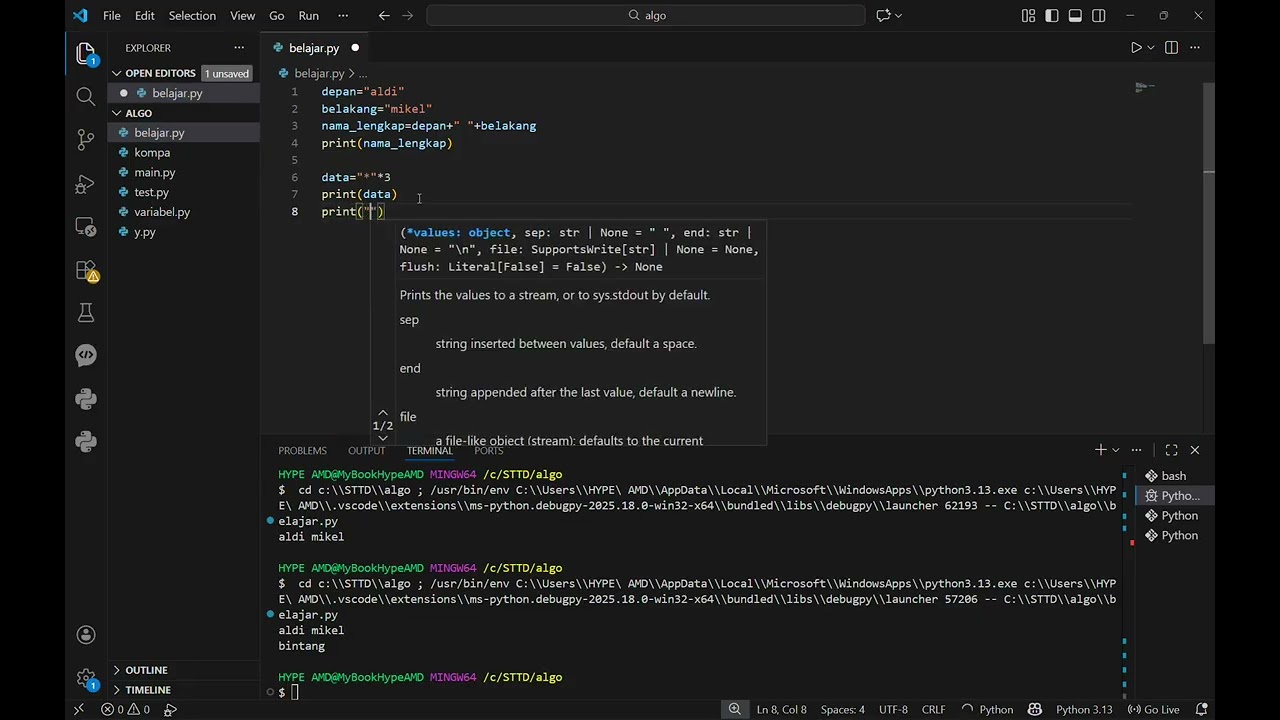Open Explorer Views and More Actions ellipsis
Screen dimensions: 1280x720
click(239, 48)
